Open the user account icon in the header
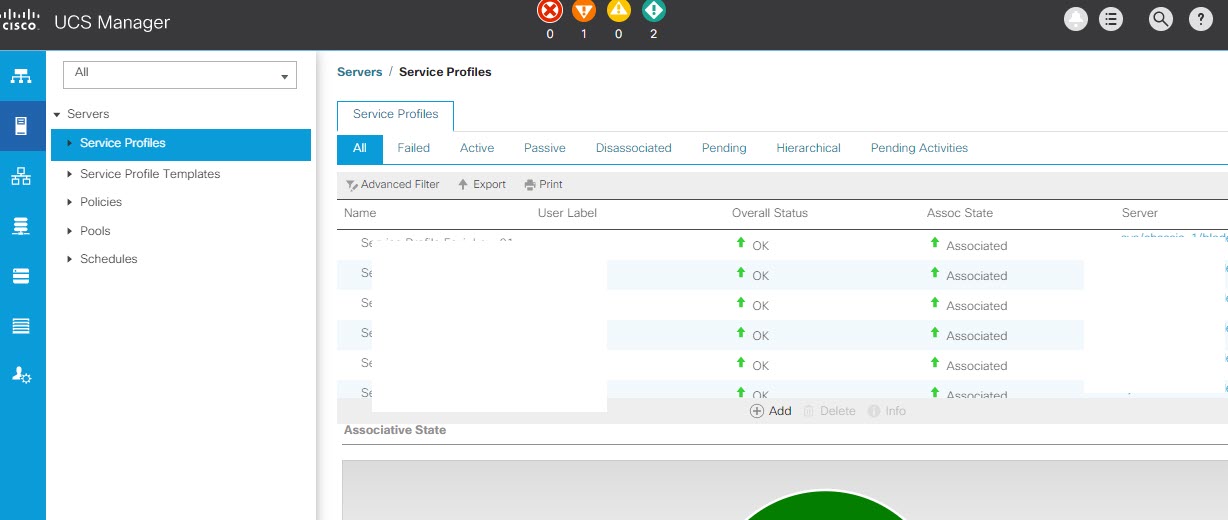Image resolution: width=1228 pixels, height=520 pixels. [1076, 19]
